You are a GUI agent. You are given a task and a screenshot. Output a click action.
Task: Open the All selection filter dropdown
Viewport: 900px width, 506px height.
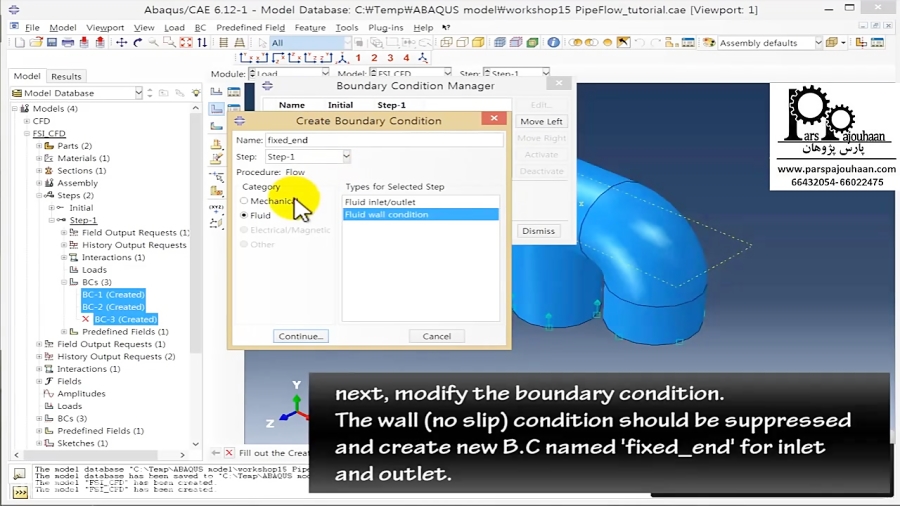click(x=347, y=43)
